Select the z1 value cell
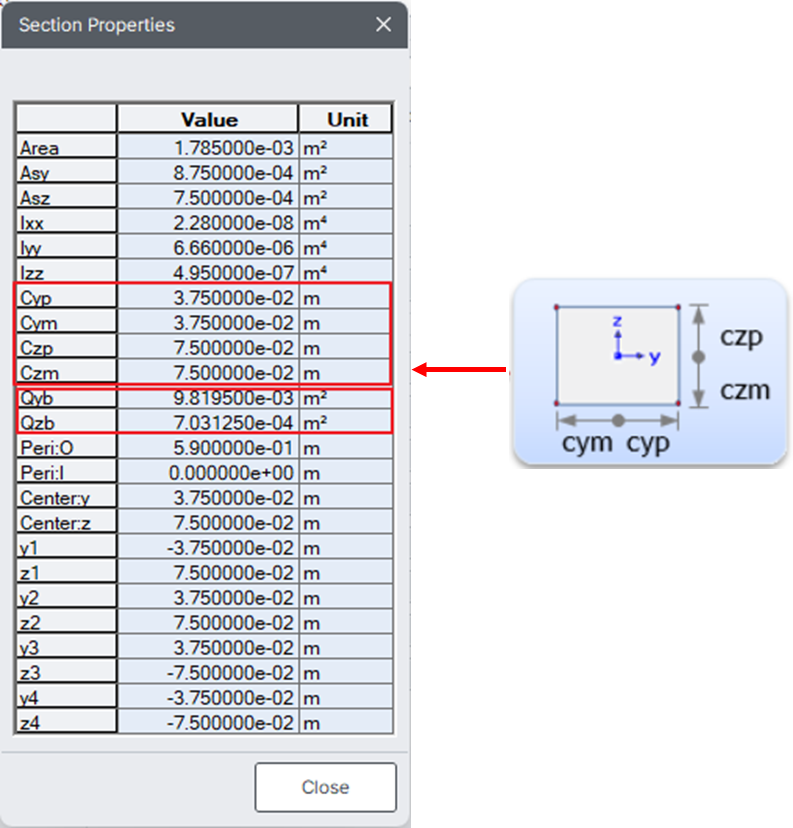 pyautogui.click(x=208, y=572)
